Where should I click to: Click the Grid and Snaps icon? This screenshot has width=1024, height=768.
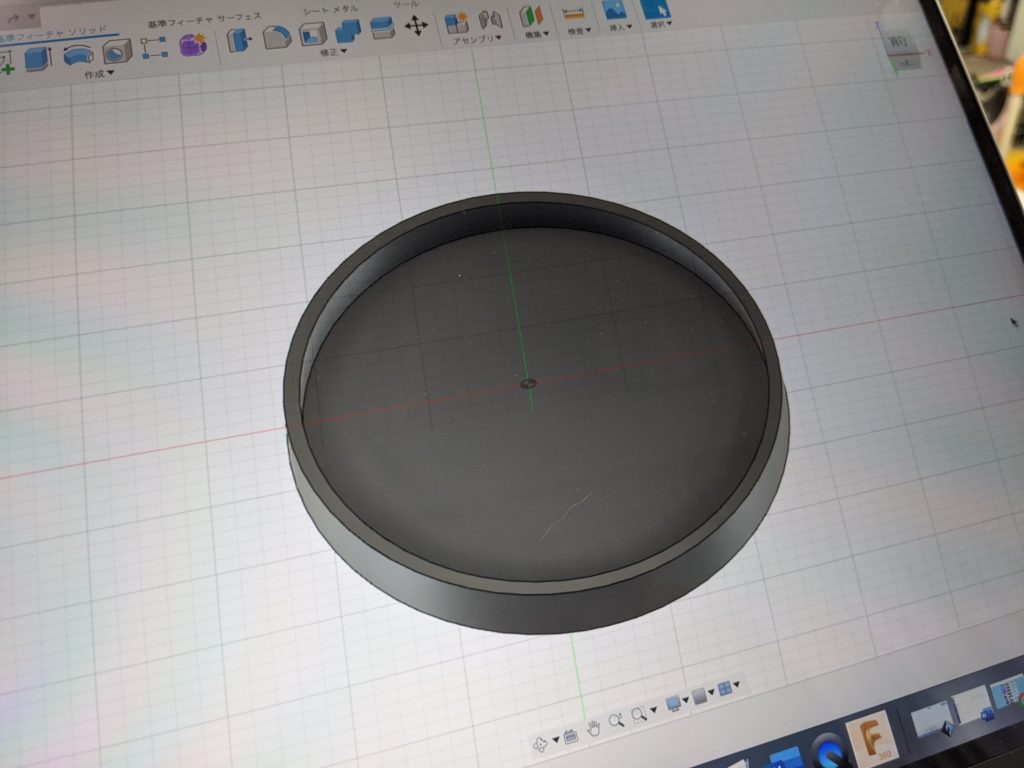(699, 697)
